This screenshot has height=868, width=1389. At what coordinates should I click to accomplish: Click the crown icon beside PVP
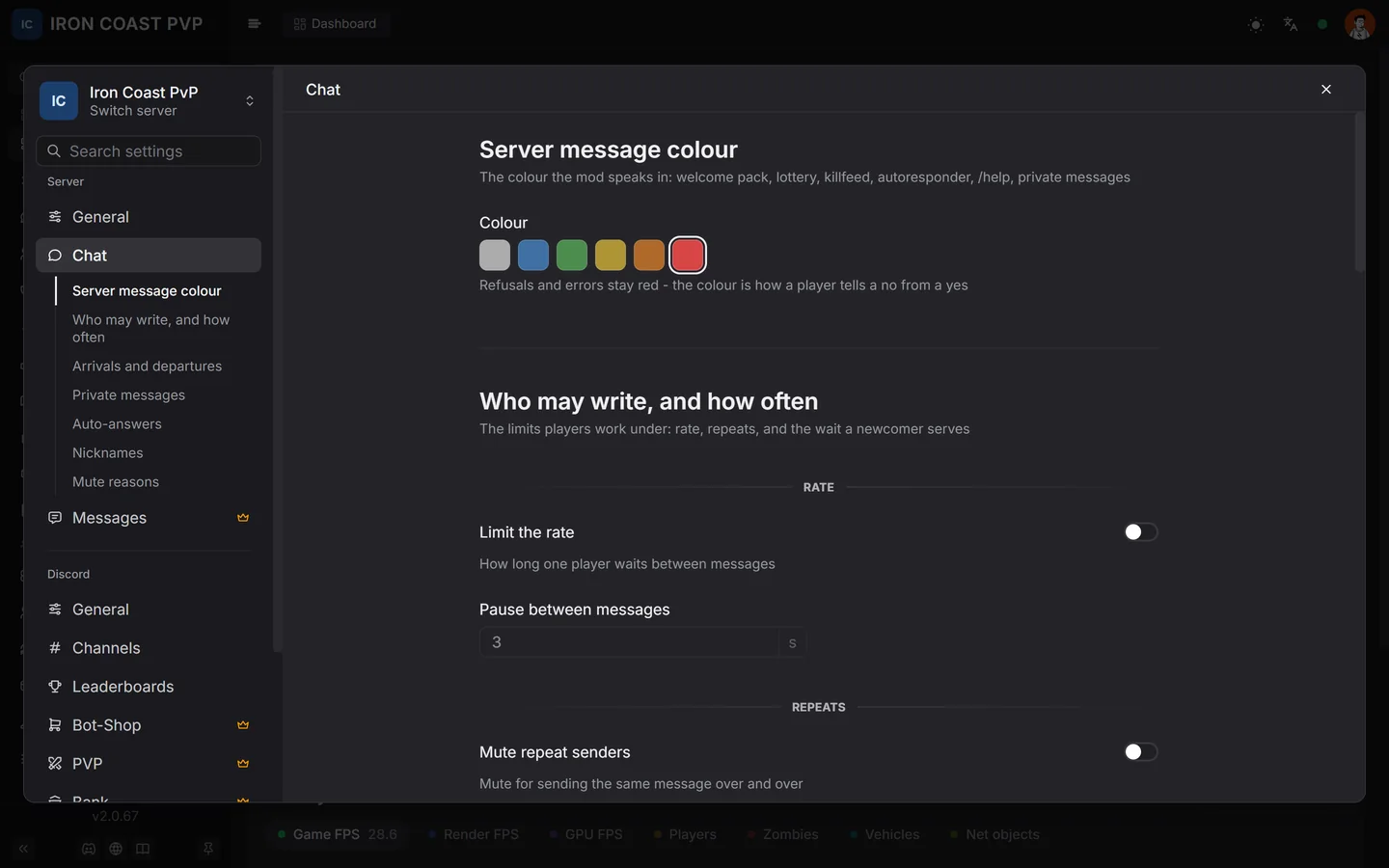(243, 764)
